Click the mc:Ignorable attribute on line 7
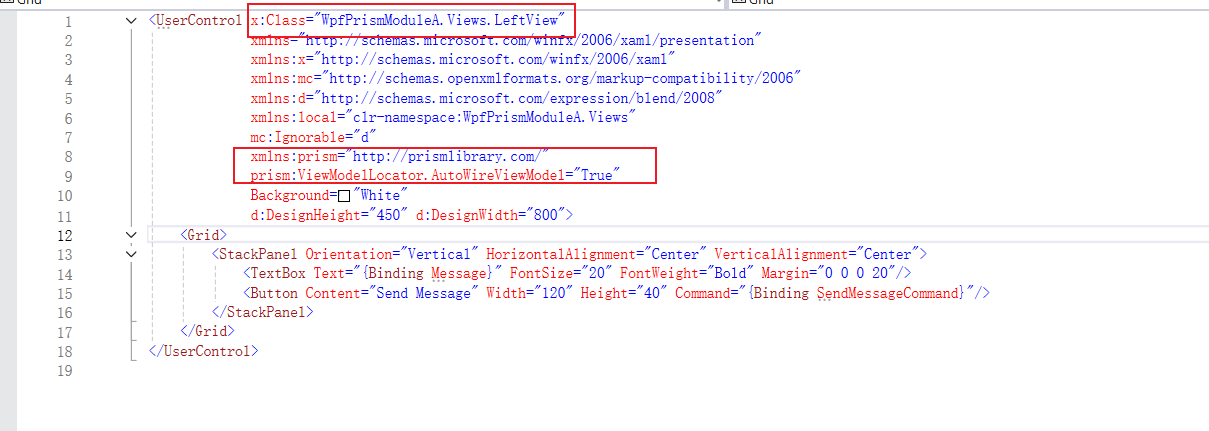 (296, 137)
